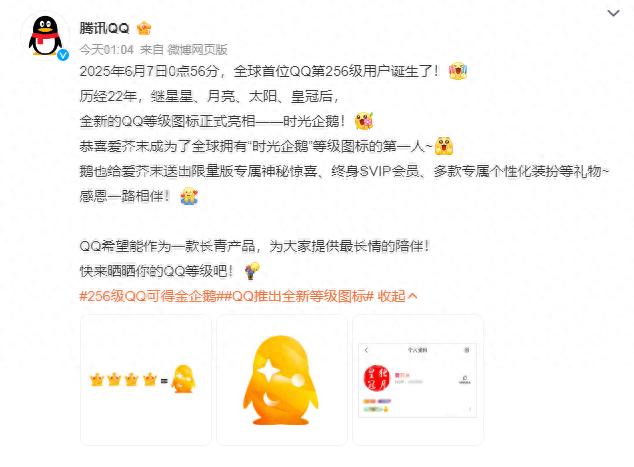Viewport: 634px width, 467px height.
Task: Click the crying-laughing emoji after first line
Action: pyautogui.click(x=458, y=71)
